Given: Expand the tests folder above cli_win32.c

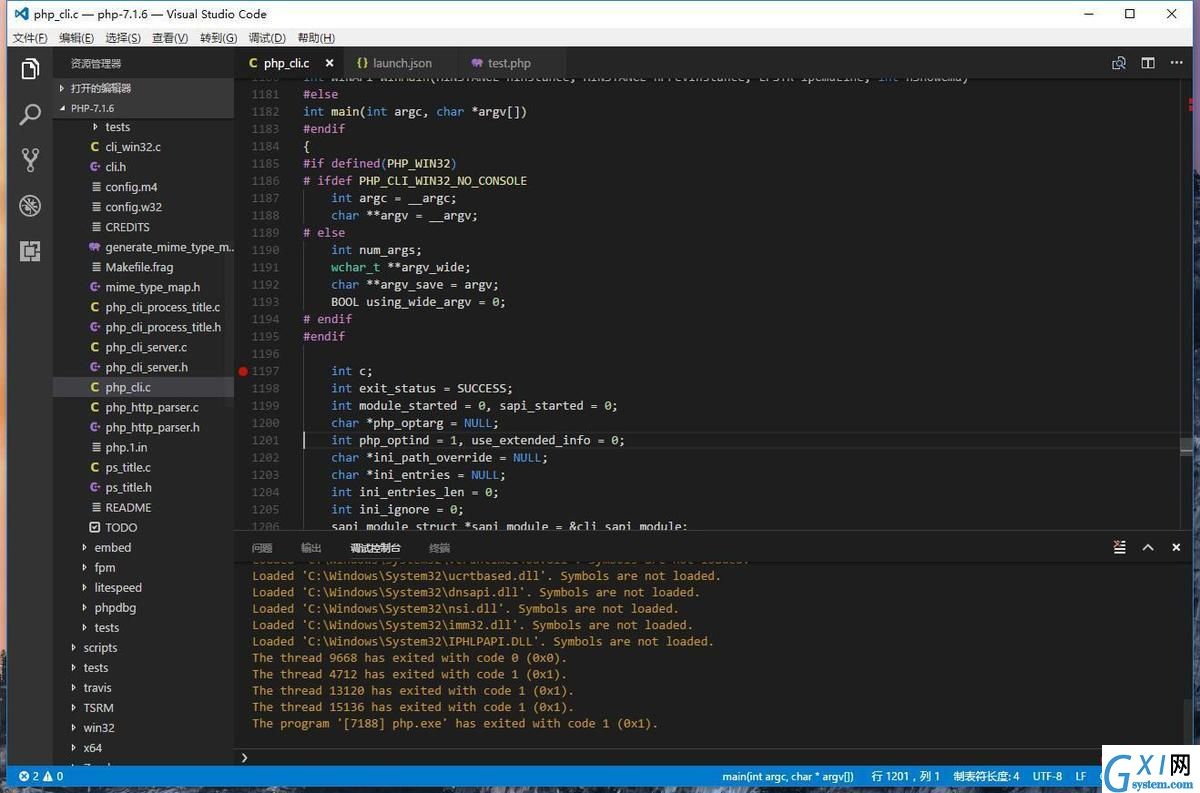Looking at the screenshot, I should (x=143, y=127).
